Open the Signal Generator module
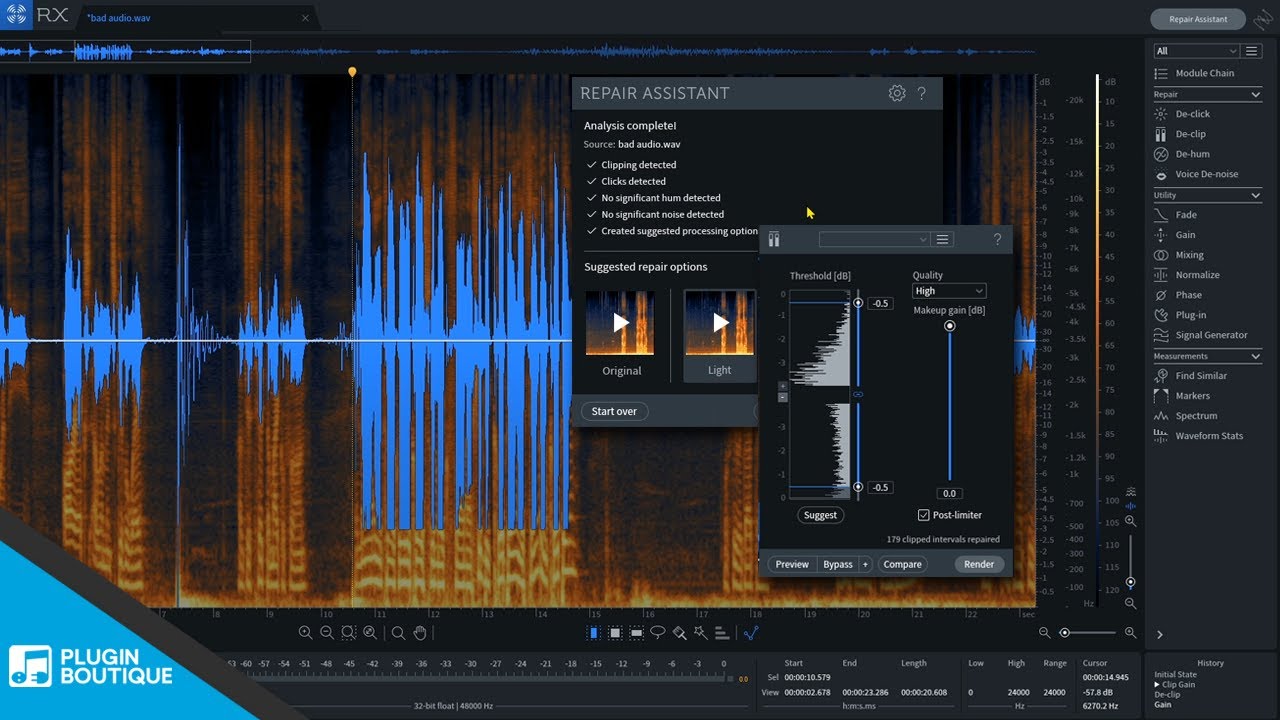 pyautogui.click(x=1211, y=335)
